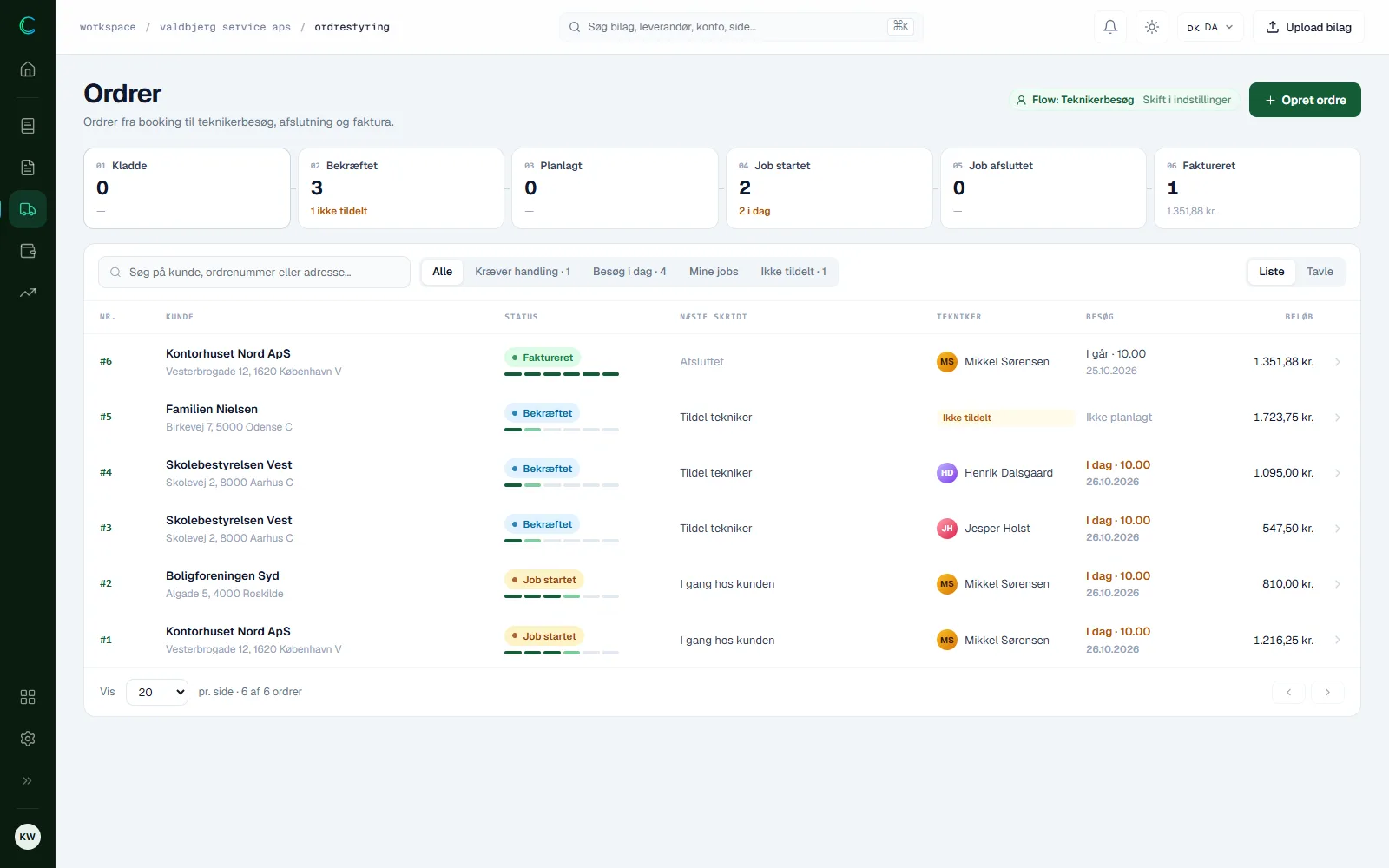The height and width of the screenshot is (868, 1389).
Task: Go to previous page of orders
Action: 1289,692
